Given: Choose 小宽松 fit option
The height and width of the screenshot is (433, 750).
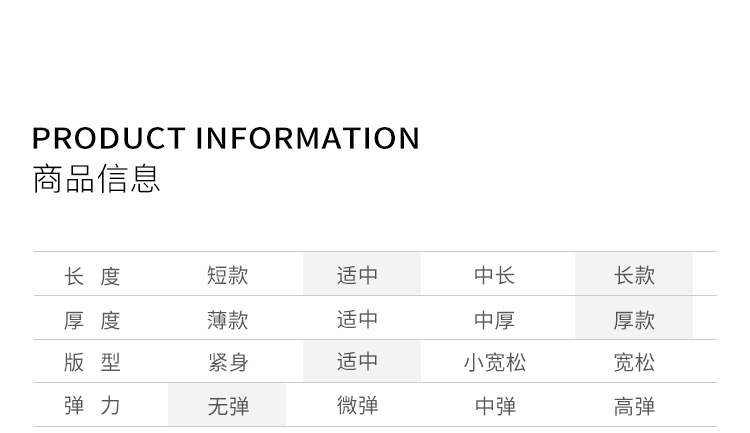Looking at the screenshot, I should 494,363.
